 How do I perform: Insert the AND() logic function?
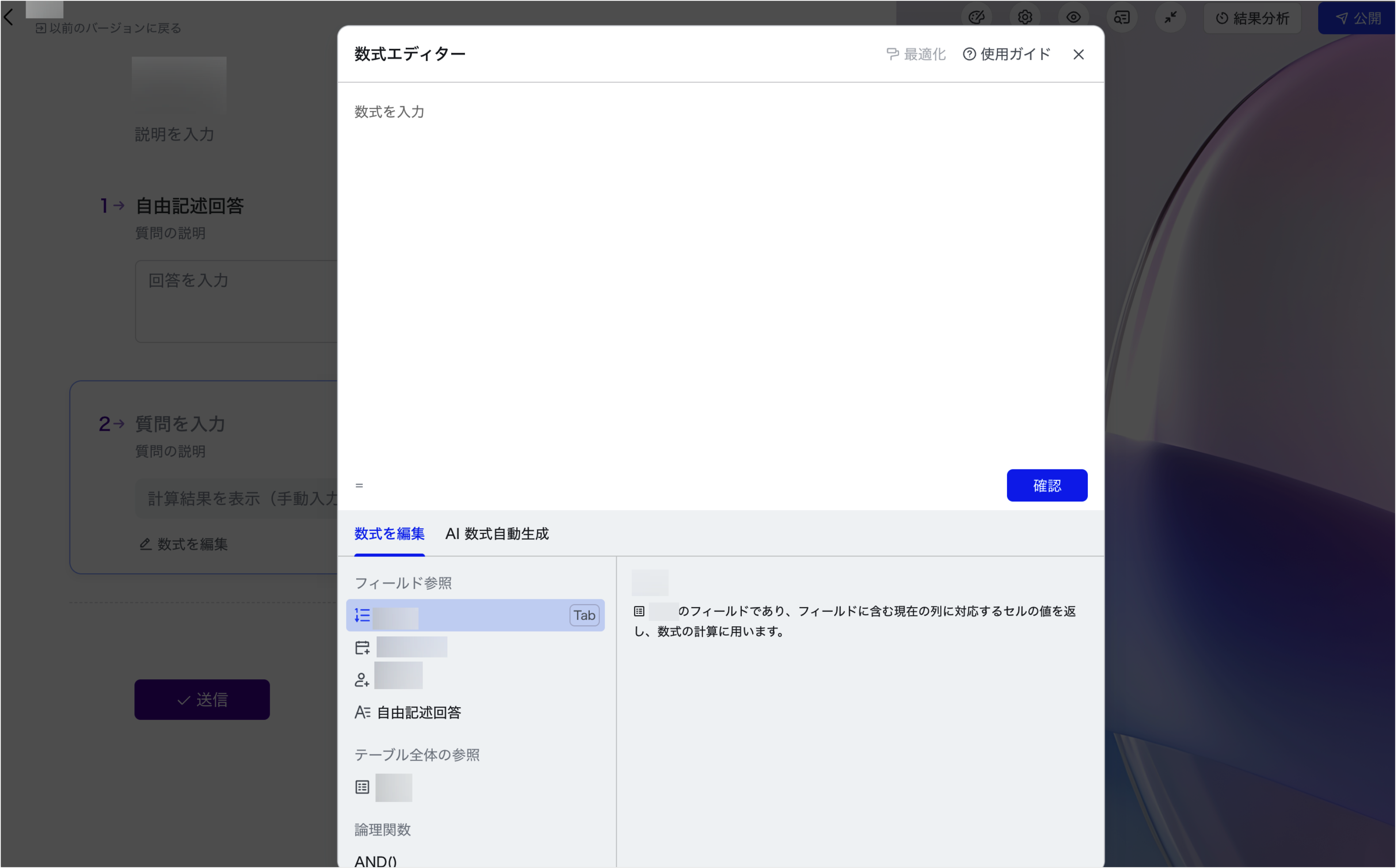pyautogui.click(x=375, y=860)
